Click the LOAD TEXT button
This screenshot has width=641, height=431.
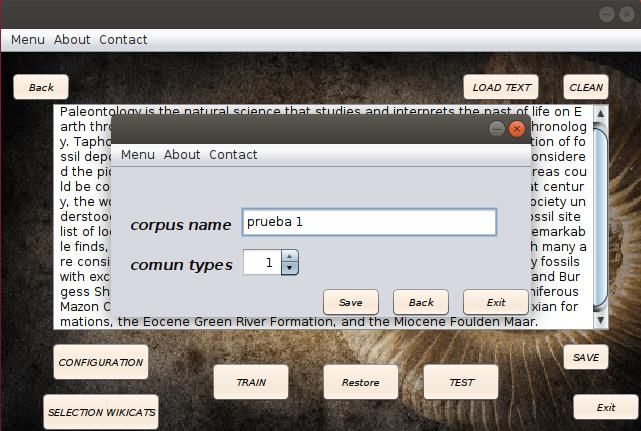(501, 87)
